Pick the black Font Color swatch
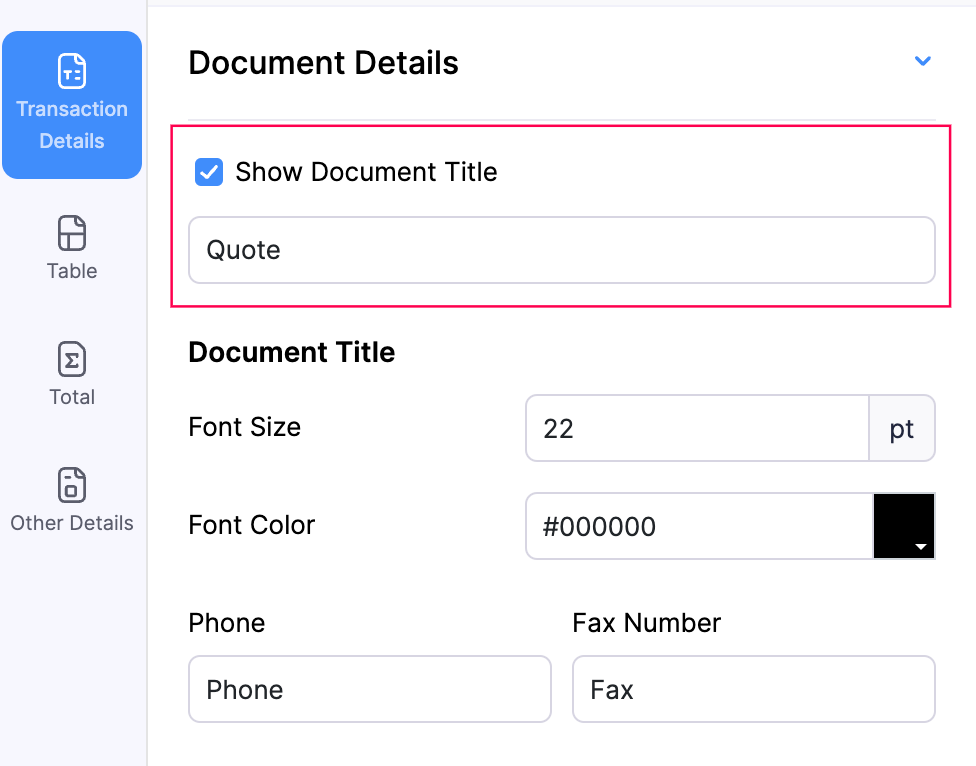Viewport: 976px width, 766px height. pos(904,526)
